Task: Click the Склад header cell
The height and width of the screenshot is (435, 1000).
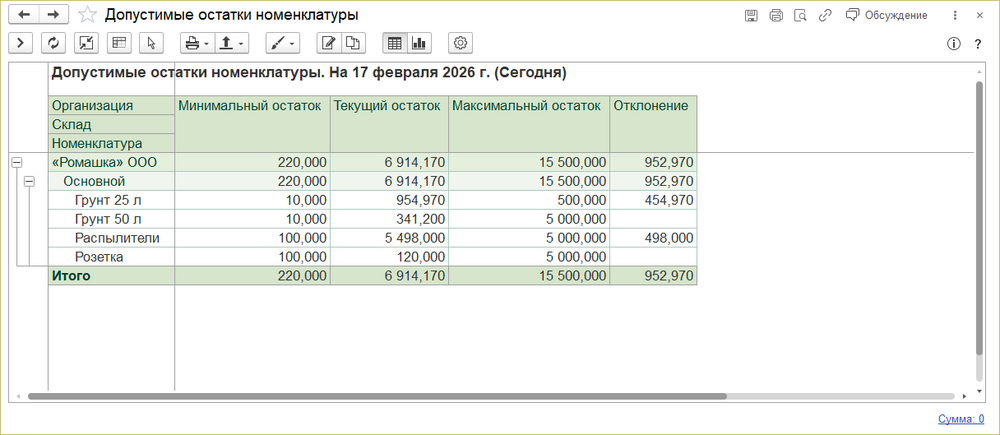Action: pyautogui.click(x=112, y=124)
